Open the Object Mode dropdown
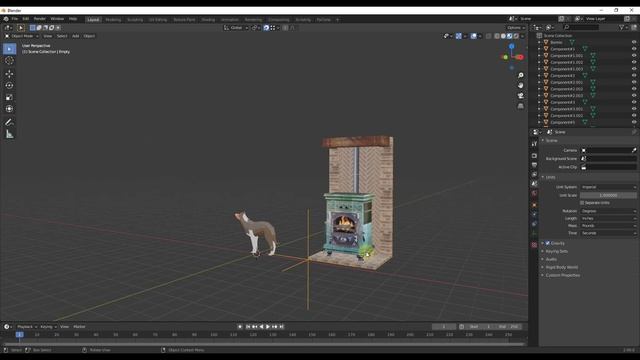This screenshot has height=360, width=640. click(22, 36)
